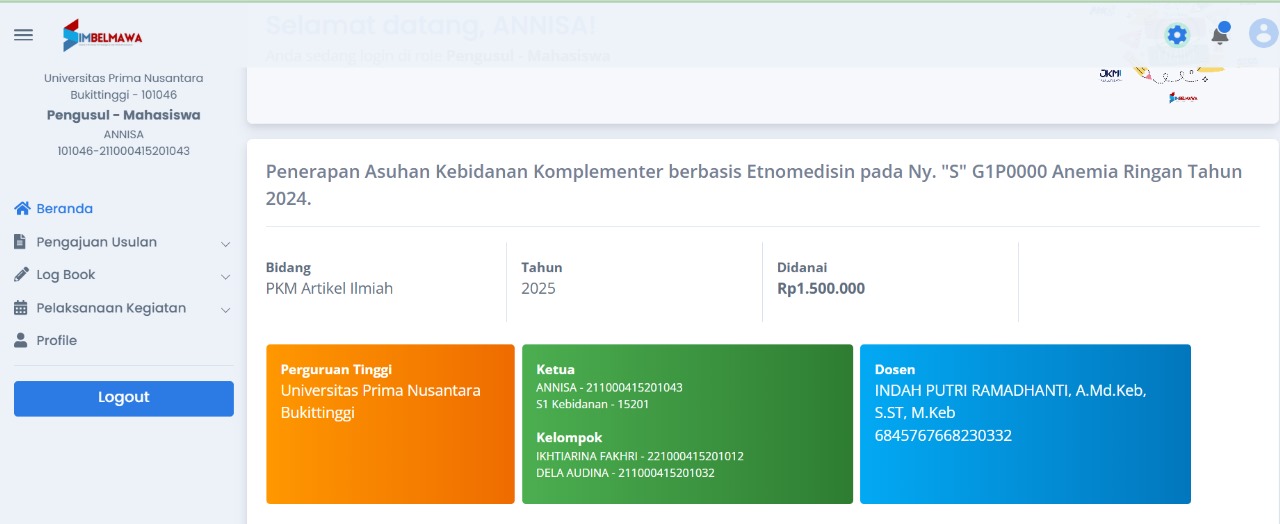Viewport: 1280px width, 524px height.
Task: Open the settings gear icon
Action: click(1177, 35)
